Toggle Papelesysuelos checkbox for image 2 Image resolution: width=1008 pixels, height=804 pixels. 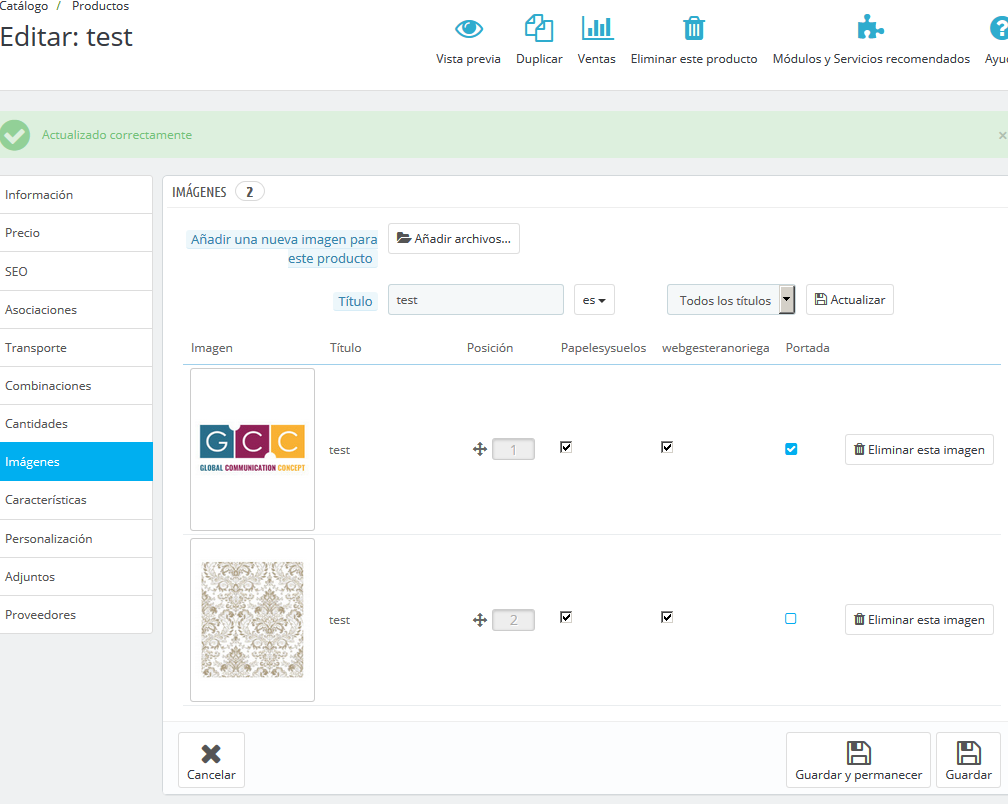coord(566,617)
